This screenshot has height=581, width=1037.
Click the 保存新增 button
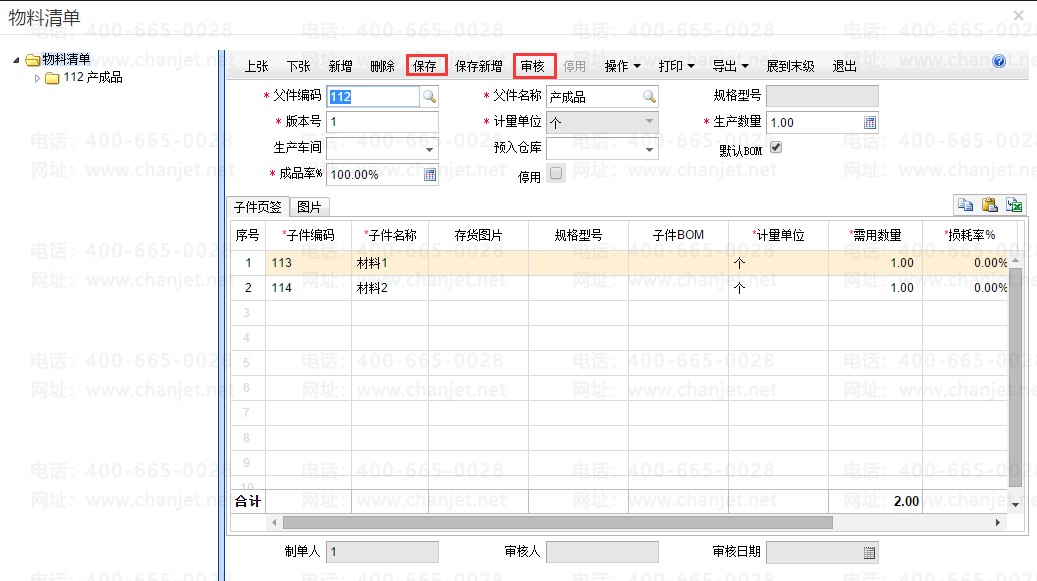[x=478, y=66]
